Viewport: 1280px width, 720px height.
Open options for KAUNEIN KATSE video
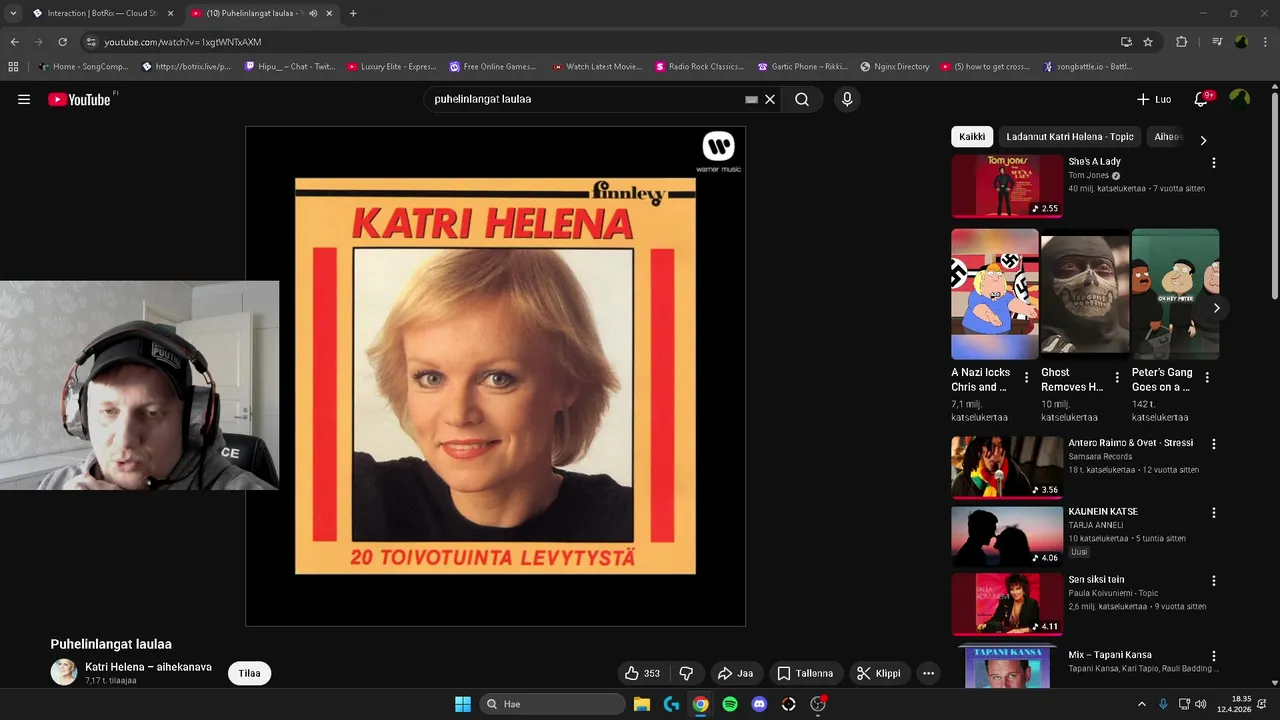click(x=1214, y=512)
